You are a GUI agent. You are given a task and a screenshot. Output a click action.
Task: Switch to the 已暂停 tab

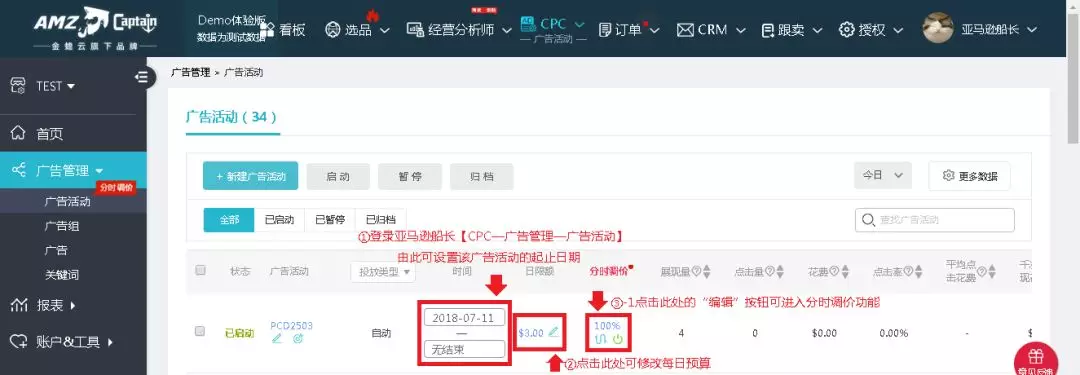click(330, 220)
